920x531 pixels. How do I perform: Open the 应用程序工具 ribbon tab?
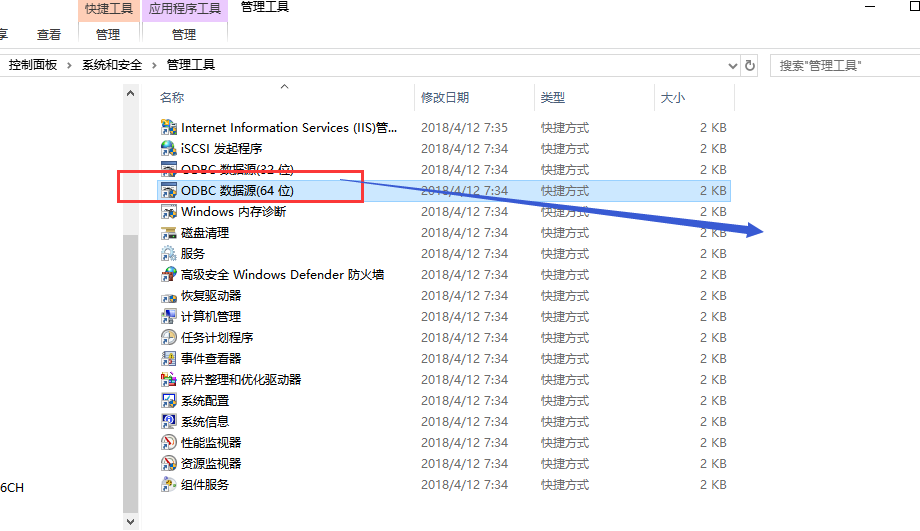[x=184, y=9]
